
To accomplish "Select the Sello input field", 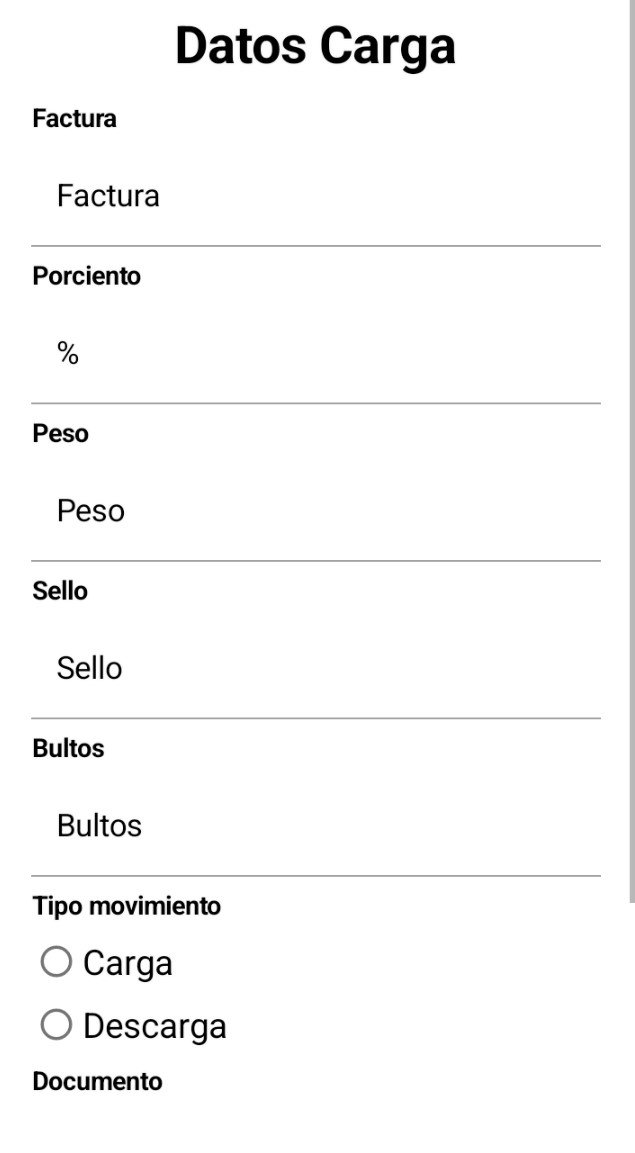I will coord(315,668).
